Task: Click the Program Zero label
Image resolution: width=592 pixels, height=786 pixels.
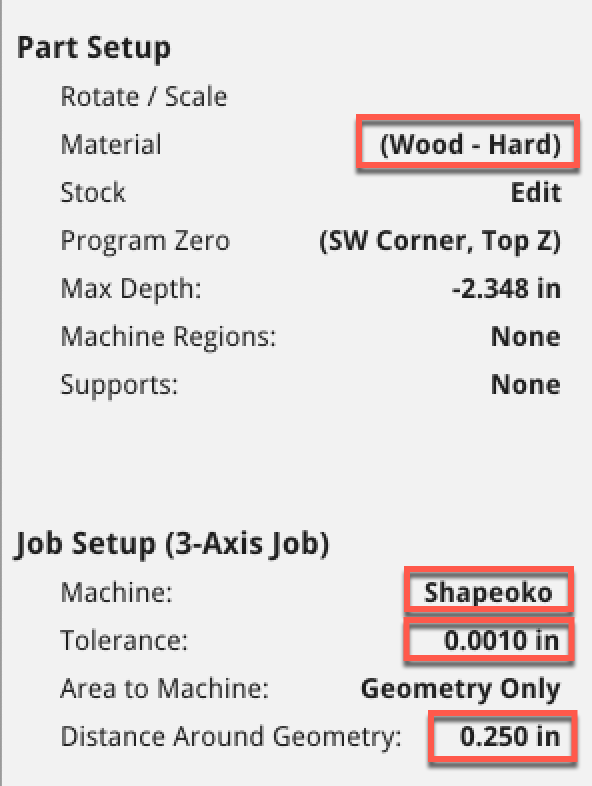Action: point(145,241)
